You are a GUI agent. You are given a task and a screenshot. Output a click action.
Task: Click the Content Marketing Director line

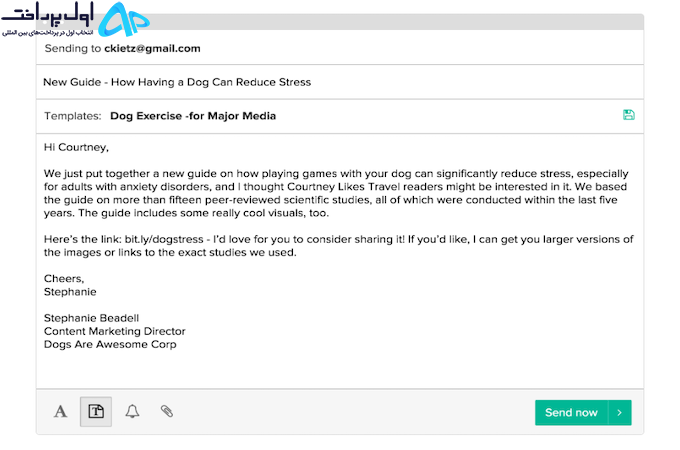pos(114,331)
